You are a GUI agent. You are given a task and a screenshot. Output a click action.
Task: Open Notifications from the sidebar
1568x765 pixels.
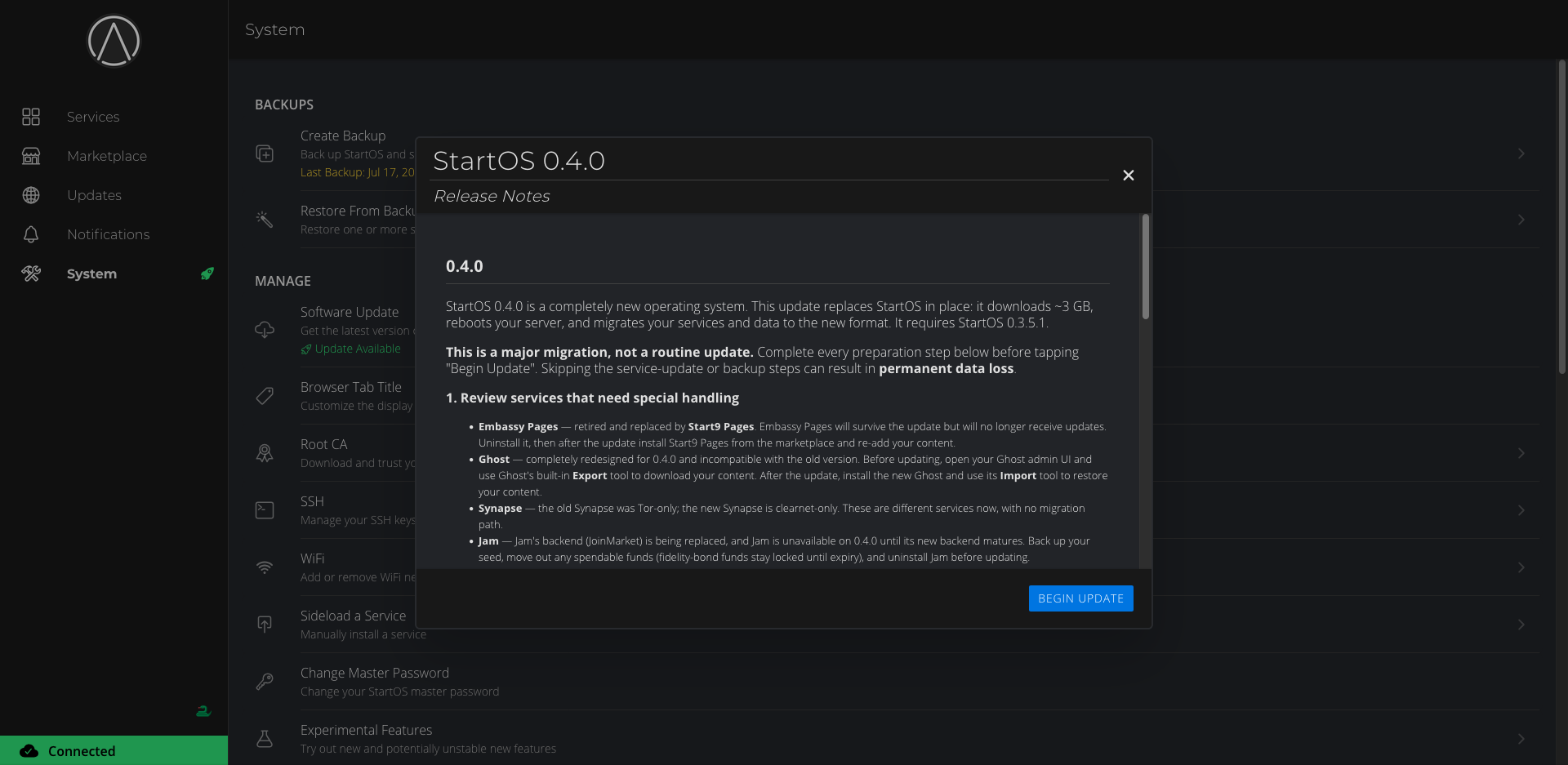pos(109,234)
